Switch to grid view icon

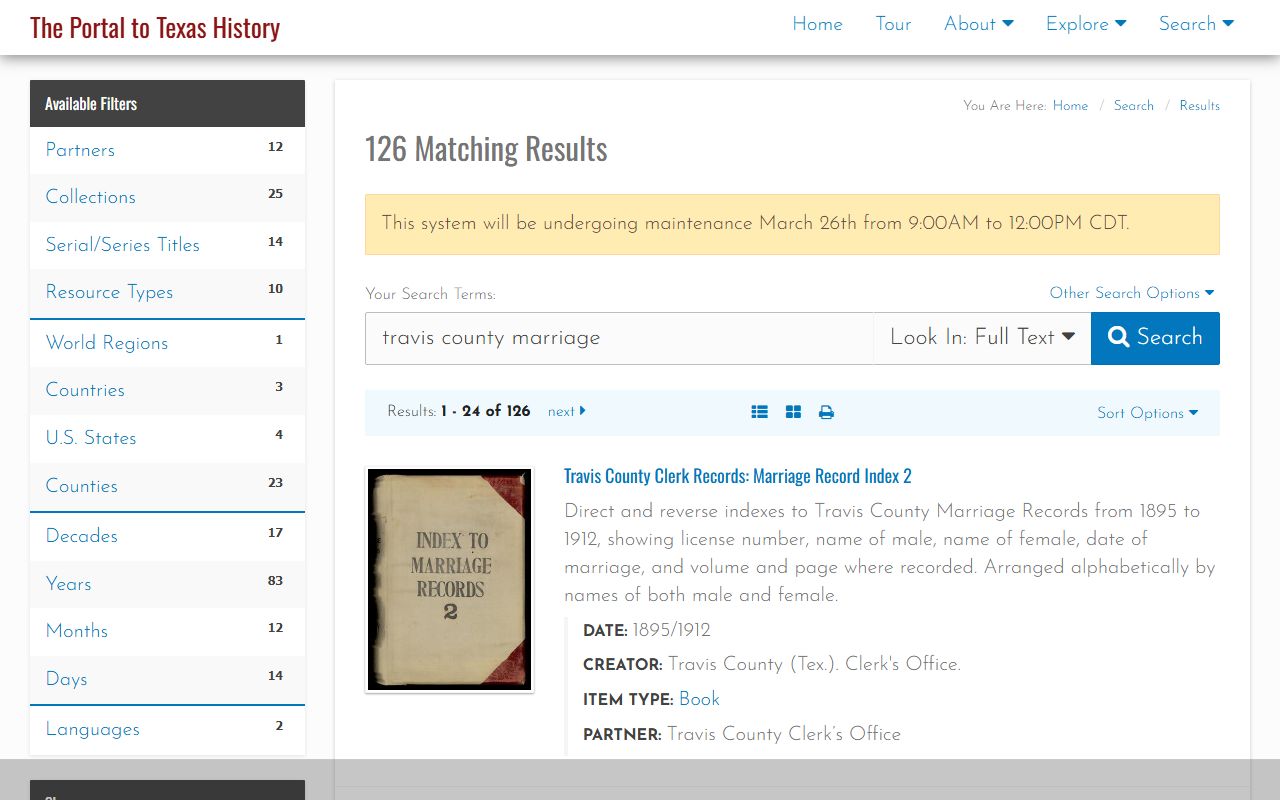tap(793, 412)
